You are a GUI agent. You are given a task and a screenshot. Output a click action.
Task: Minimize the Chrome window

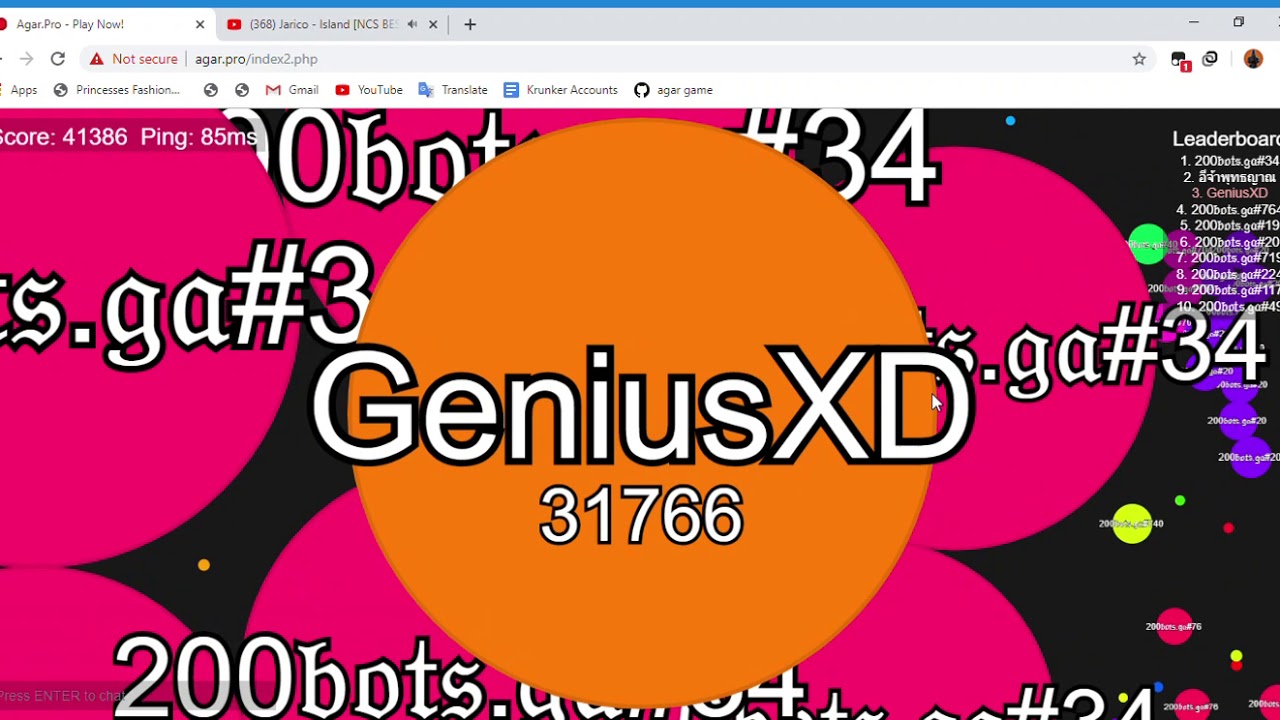tap(1193, 22)
